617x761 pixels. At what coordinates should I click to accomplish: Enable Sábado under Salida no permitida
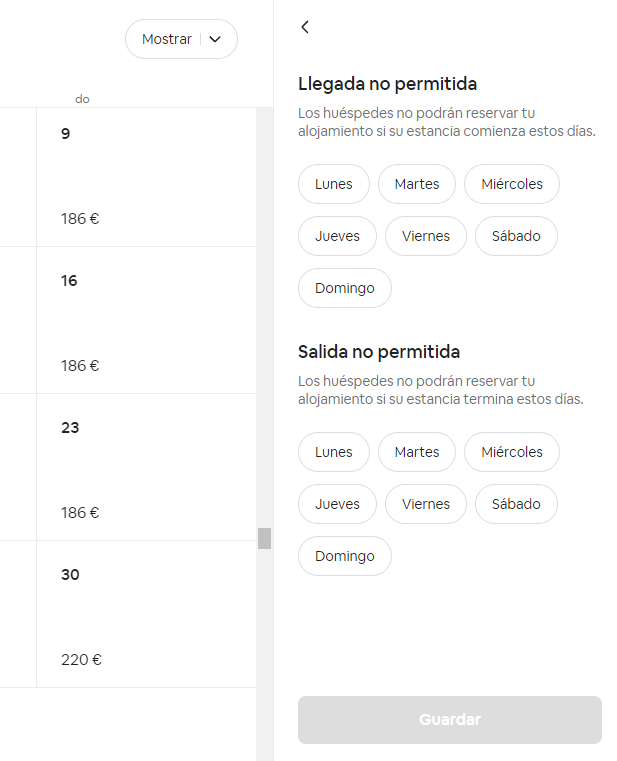tap(516, 504)
